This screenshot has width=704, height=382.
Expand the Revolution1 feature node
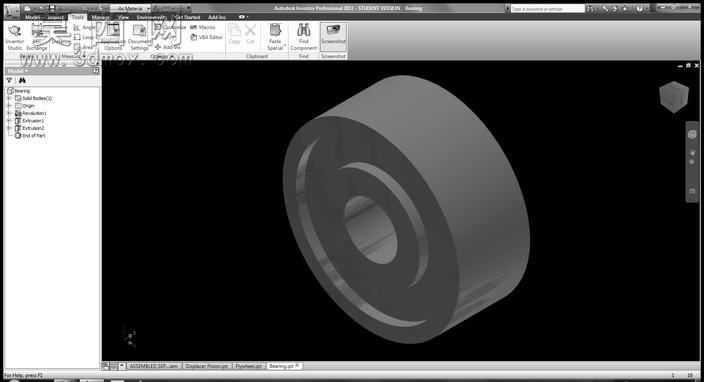(9, 113)
